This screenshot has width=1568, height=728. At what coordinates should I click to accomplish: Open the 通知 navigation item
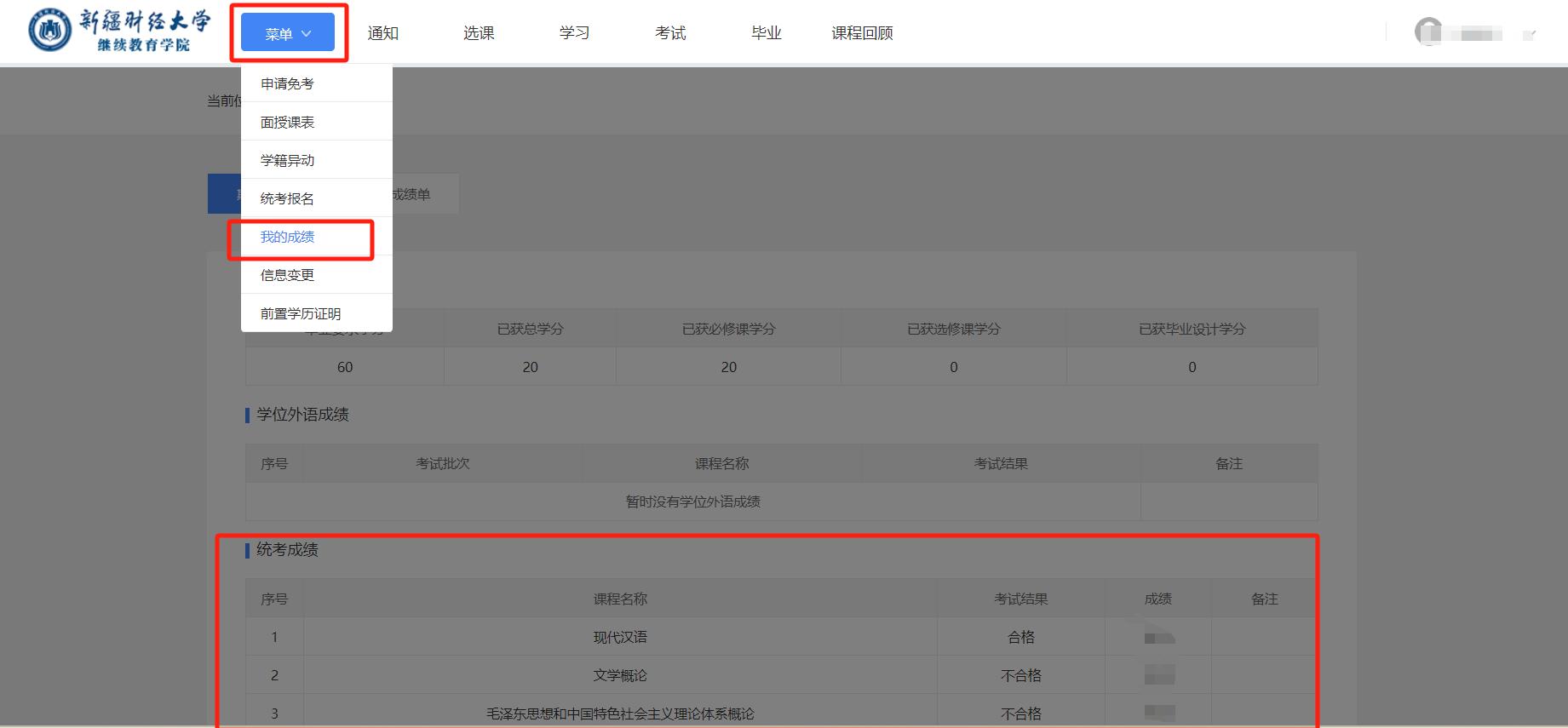[x=382, y=33]
